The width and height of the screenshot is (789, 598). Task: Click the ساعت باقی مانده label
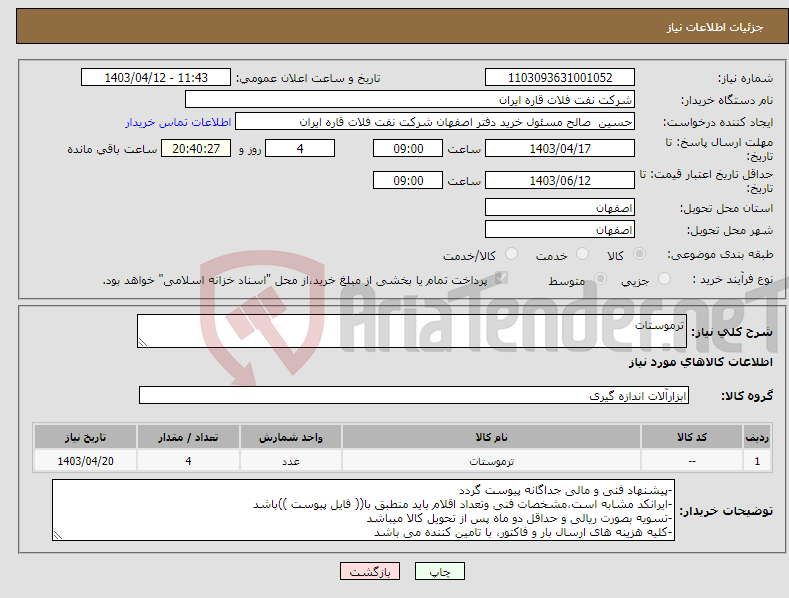pyautogui.click(x=112, y=149)
